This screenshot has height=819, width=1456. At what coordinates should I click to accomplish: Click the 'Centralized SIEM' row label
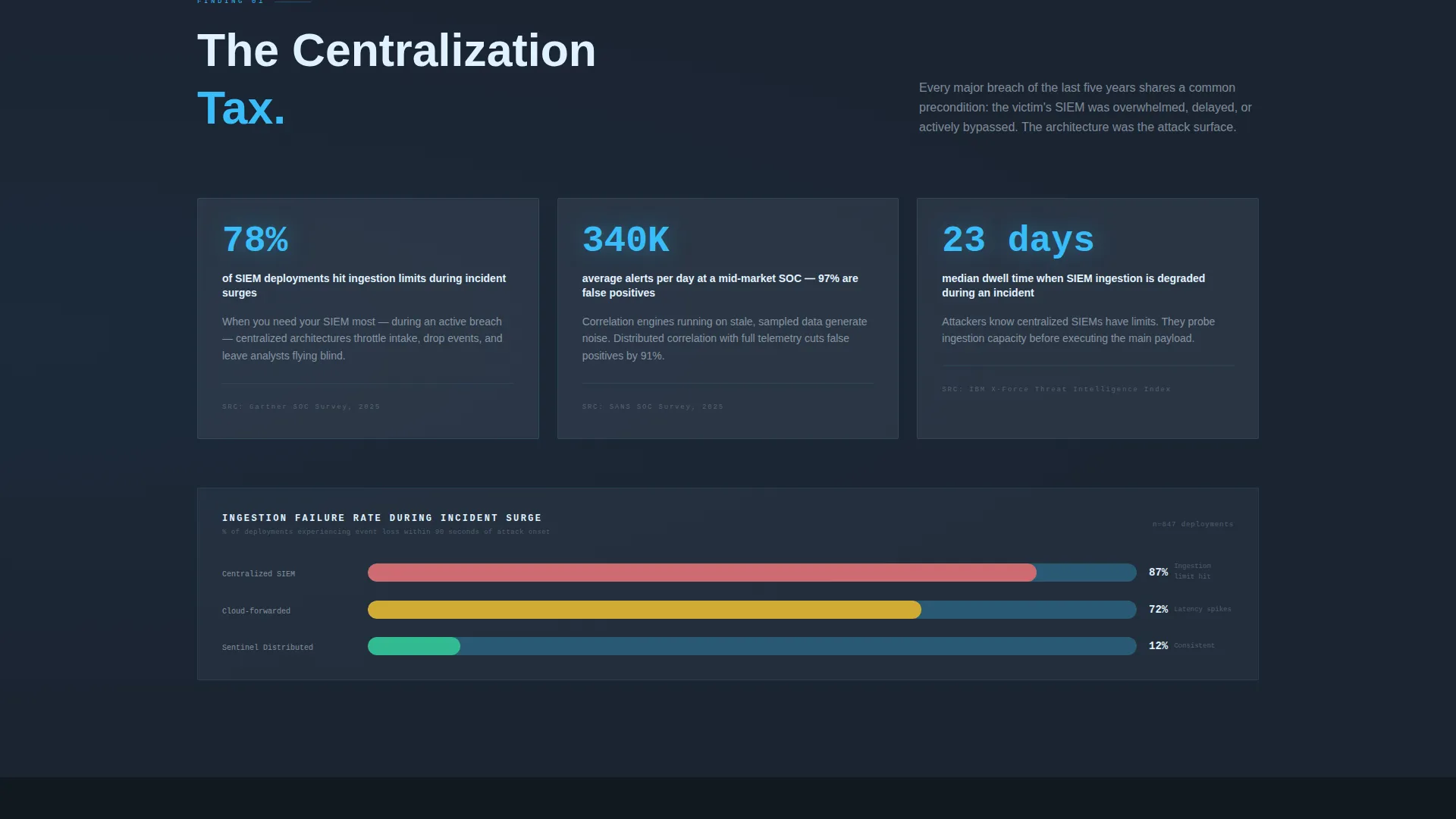pyautogui.click(x=259, y=574)
